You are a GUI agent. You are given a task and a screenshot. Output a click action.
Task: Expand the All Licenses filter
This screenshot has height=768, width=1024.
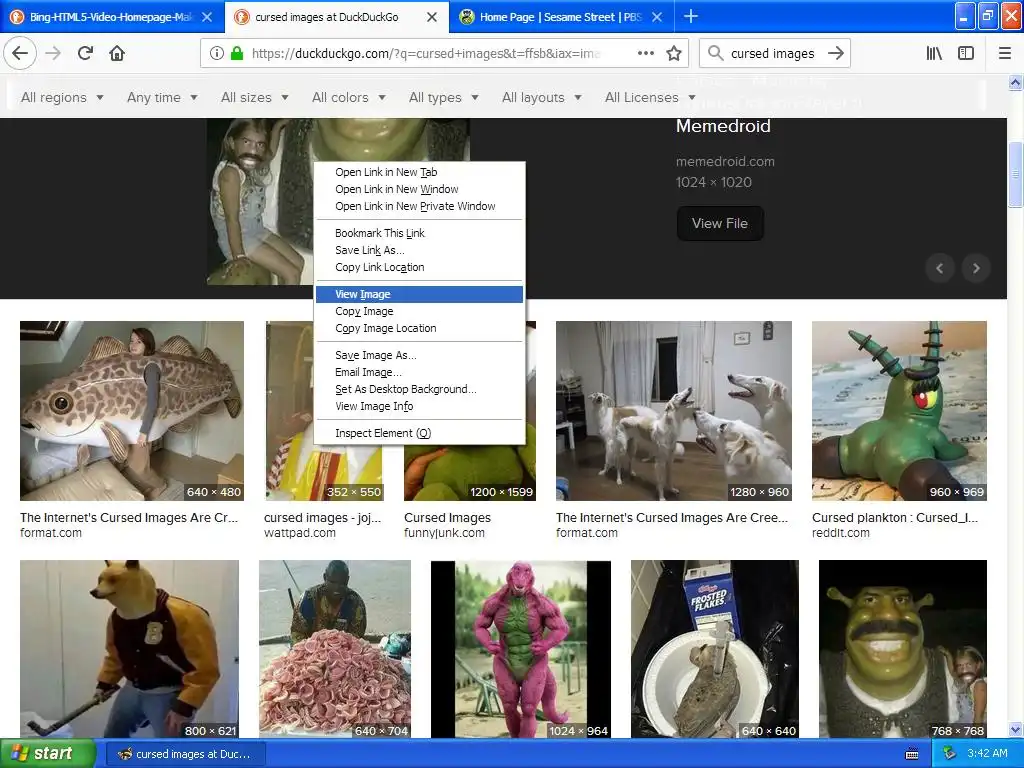[650, 97]
